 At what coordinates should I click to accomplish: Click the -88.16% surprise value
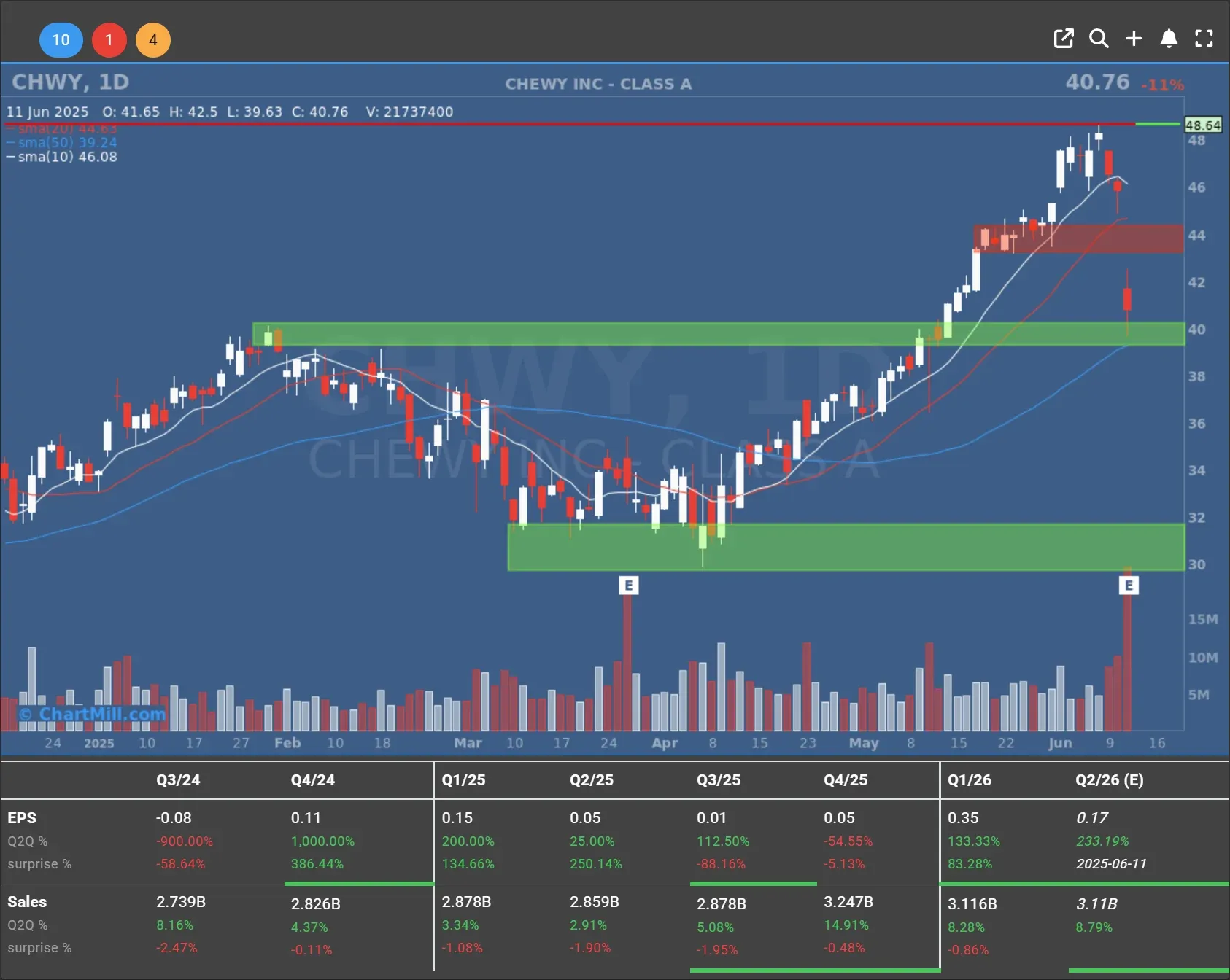click(722, 864)
